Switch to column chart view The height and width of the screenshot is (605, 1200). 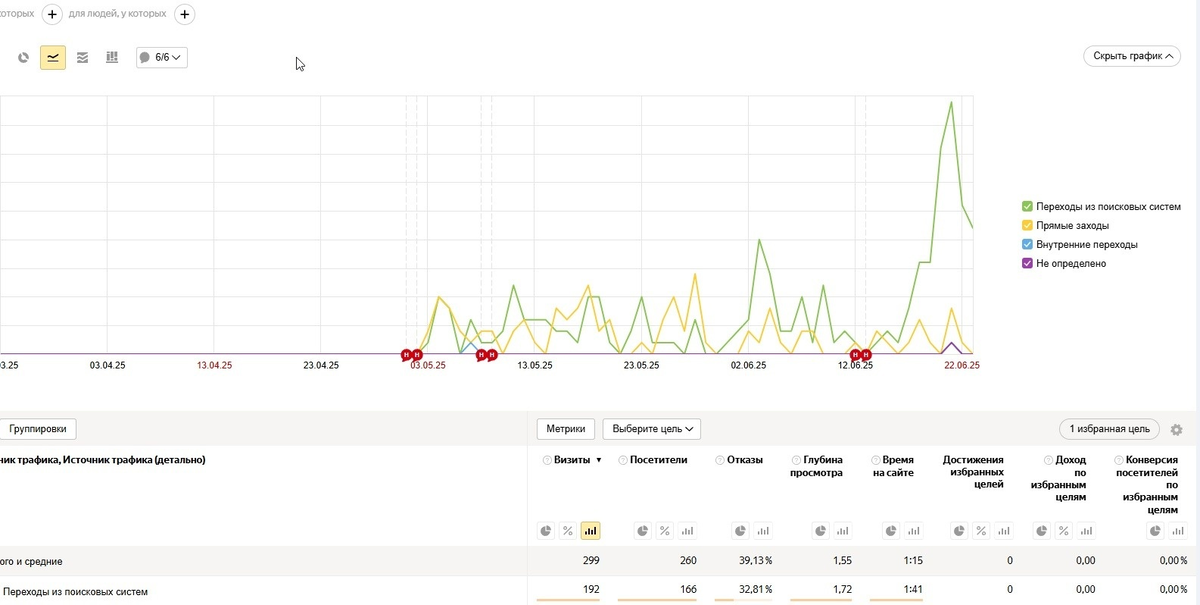(x=112, y=58)
